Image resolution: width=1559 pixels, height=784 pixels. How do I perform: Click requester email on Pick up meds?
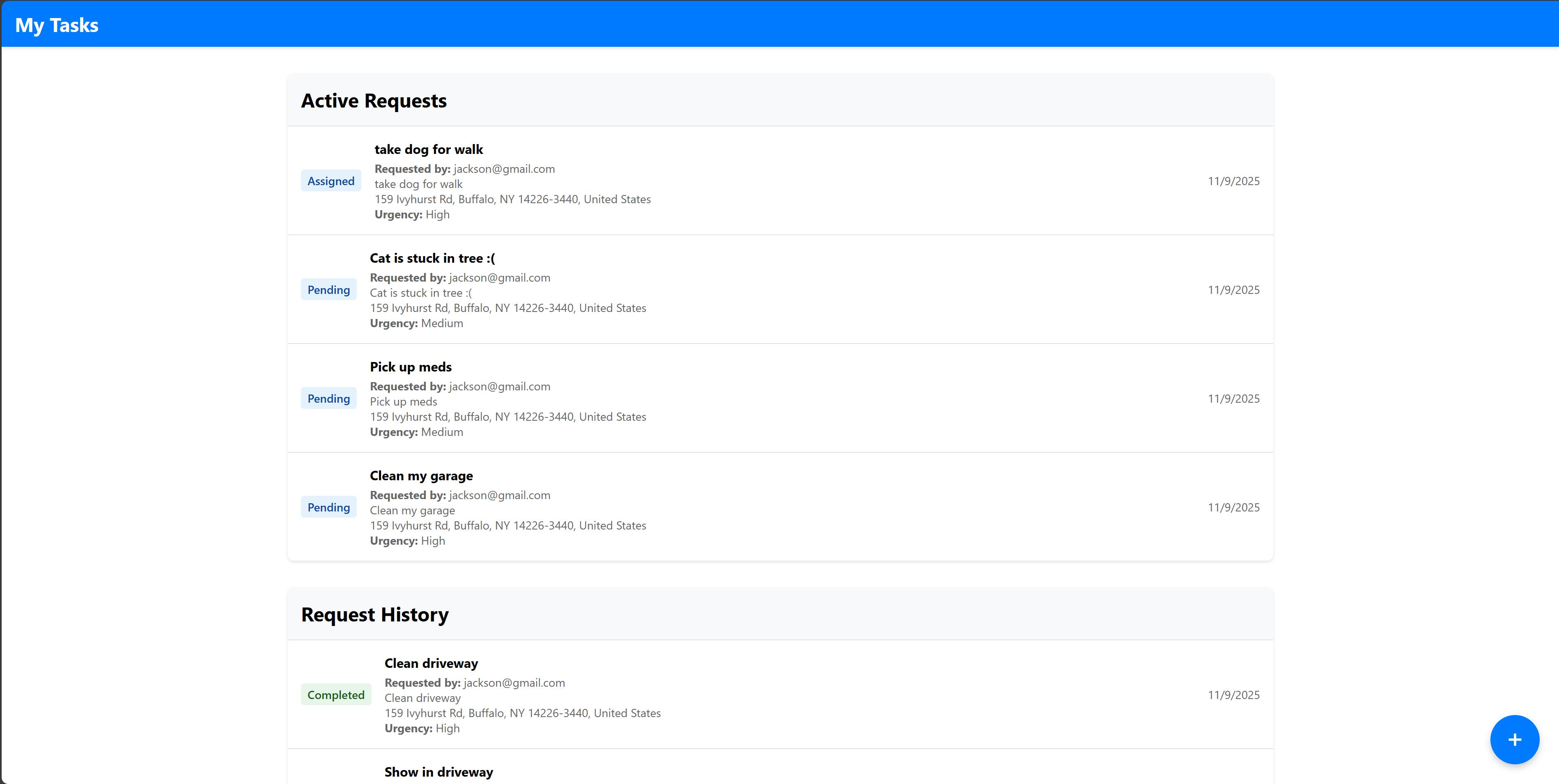click(x=499, y=387)
